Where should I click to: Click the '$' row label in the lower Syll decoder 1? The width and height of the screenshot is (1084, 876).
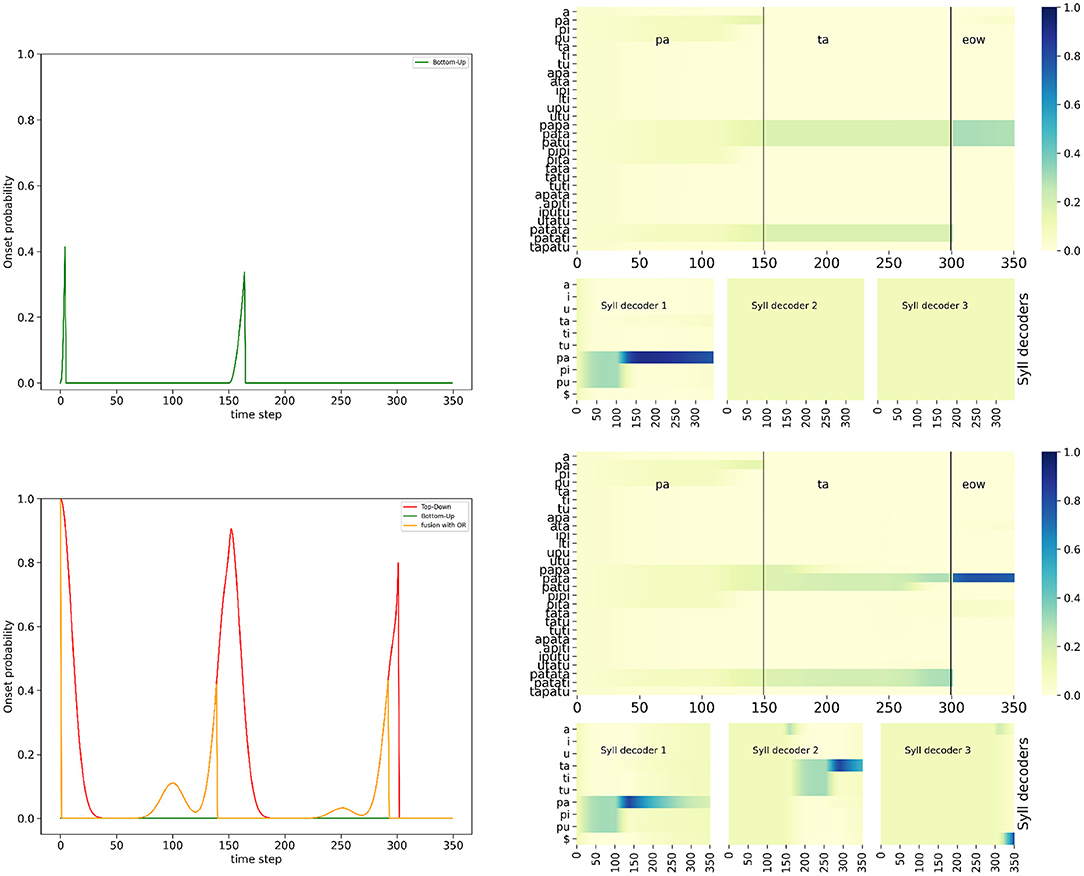[x=566, y=839]
